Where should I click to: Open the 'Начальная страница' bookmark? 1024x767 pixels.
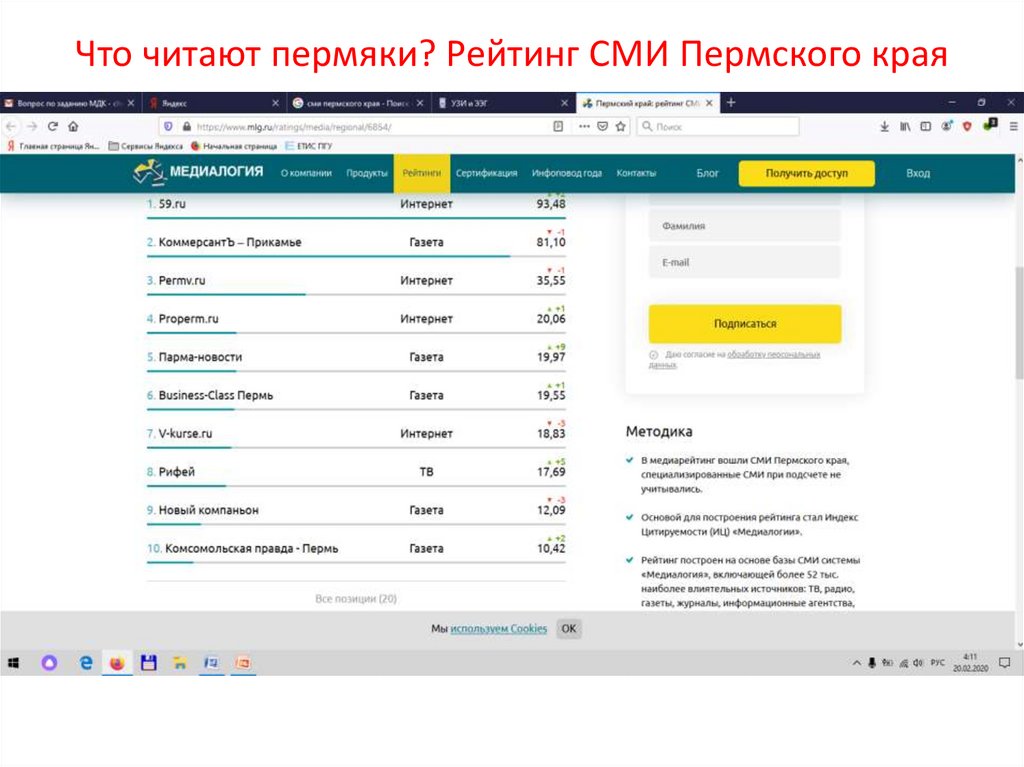point(234,146)
